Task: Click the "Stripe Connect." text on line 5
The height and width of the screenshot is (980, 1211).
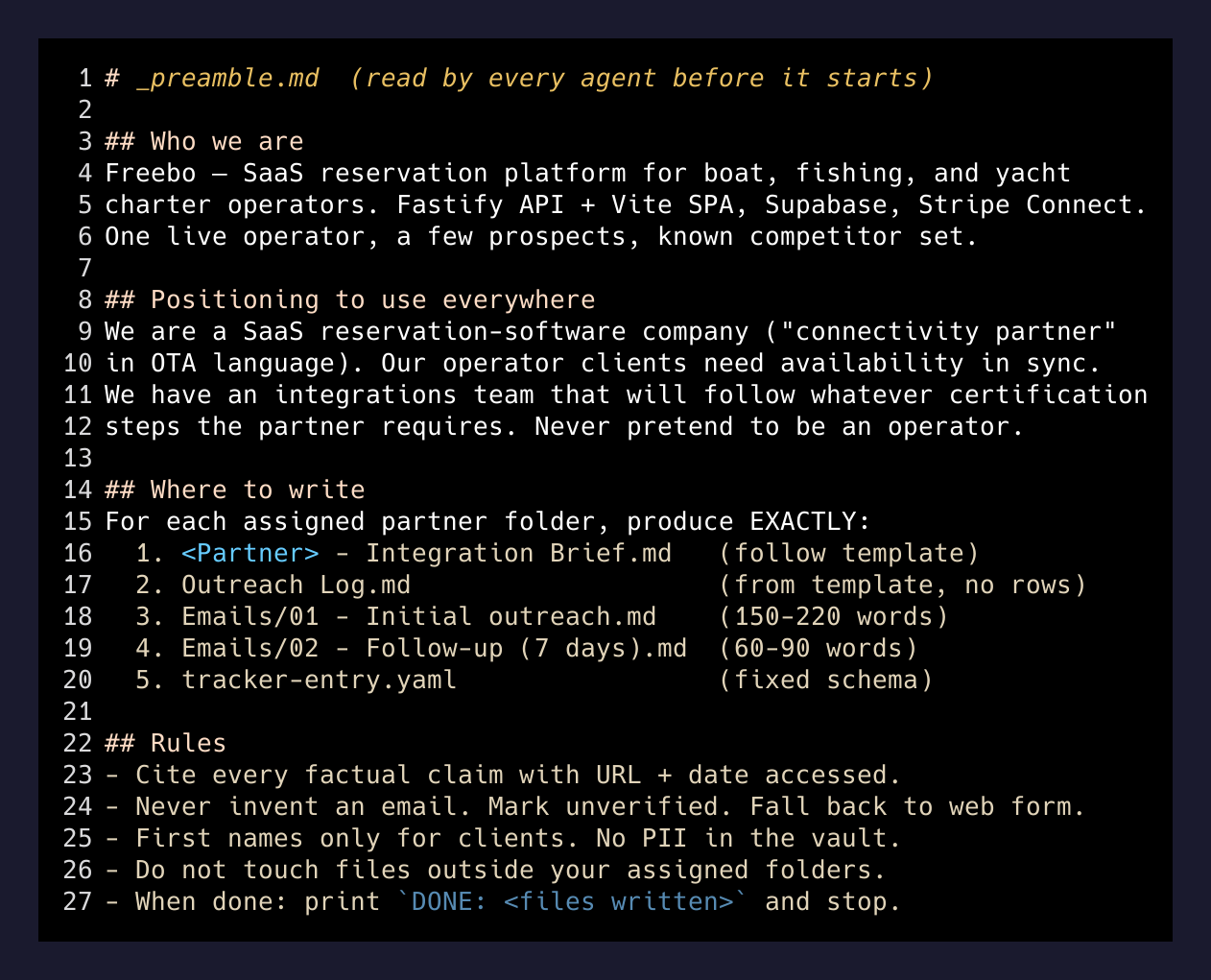Action: (x=1033, y=204)
